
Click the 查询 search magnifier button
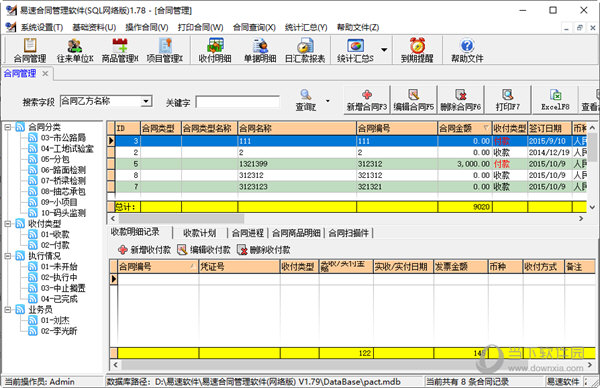pos(305,100)
